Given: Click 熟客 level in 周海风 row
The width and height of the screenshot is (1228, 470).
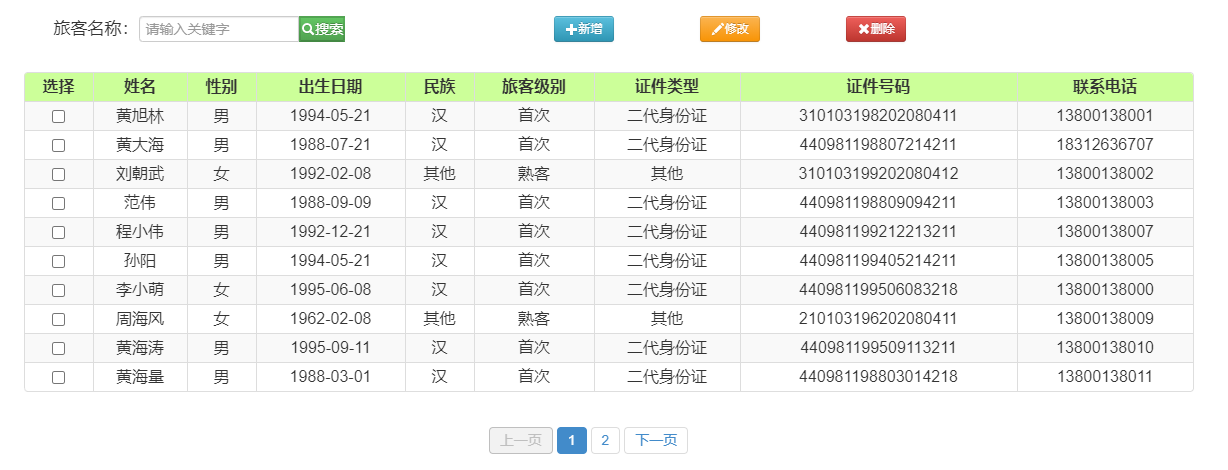Looking at the screenshot, I should (534, 319).
